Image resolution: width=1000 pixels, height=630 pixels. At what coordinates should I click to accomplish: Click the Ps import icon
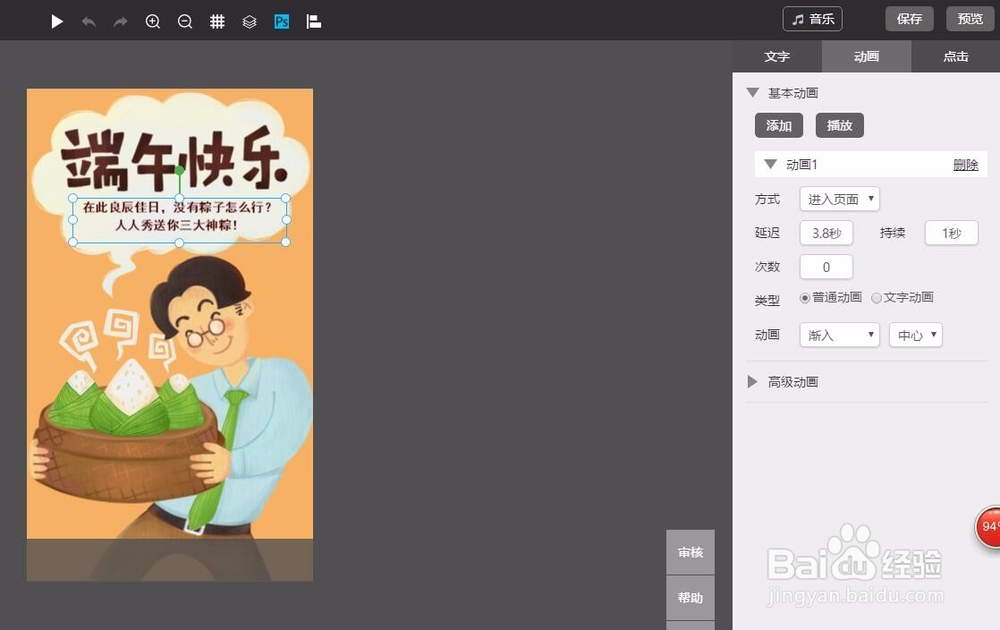[281, 21]
